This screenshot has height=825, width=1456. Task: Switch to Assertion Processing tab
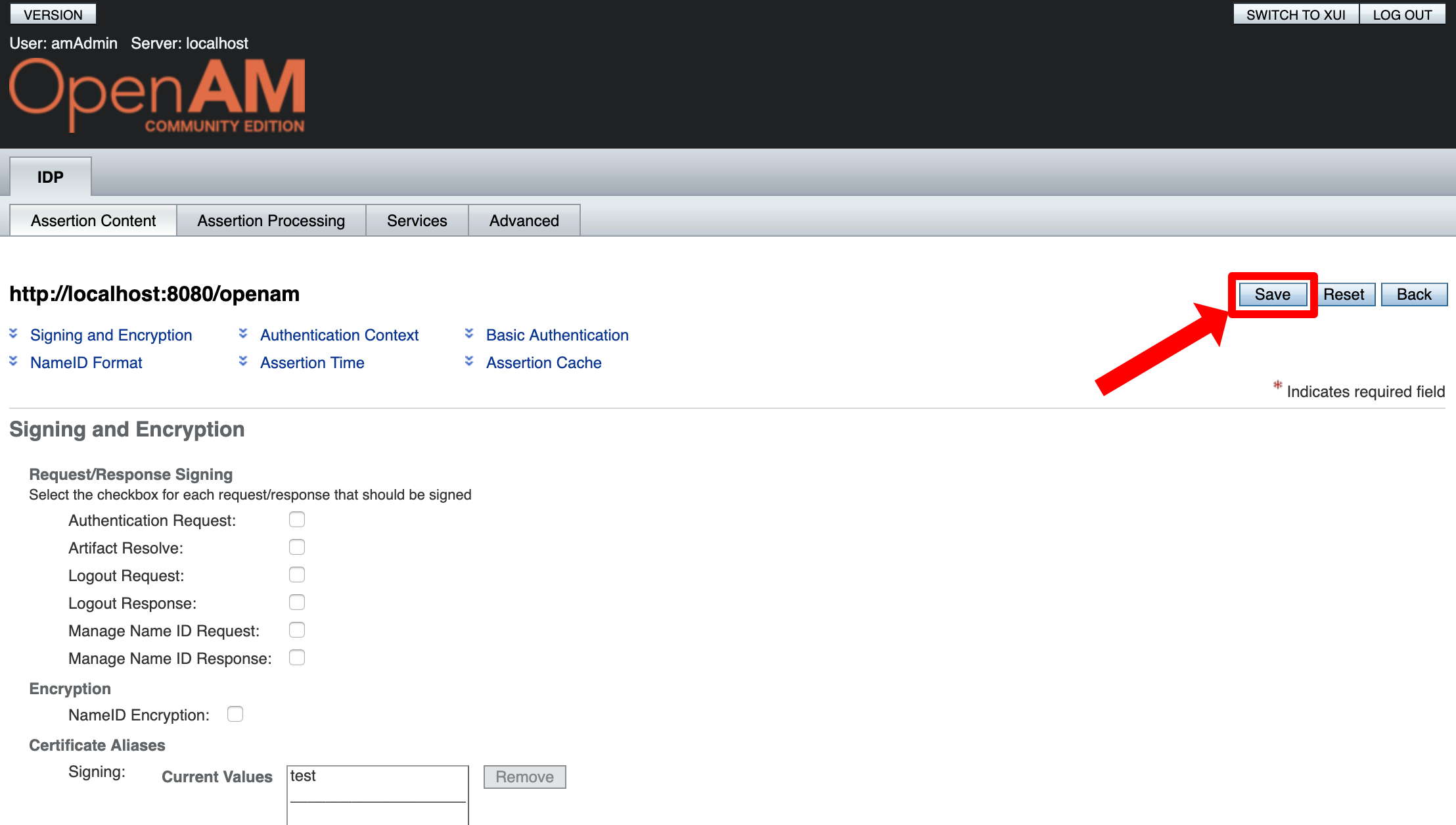pos(271,220)
